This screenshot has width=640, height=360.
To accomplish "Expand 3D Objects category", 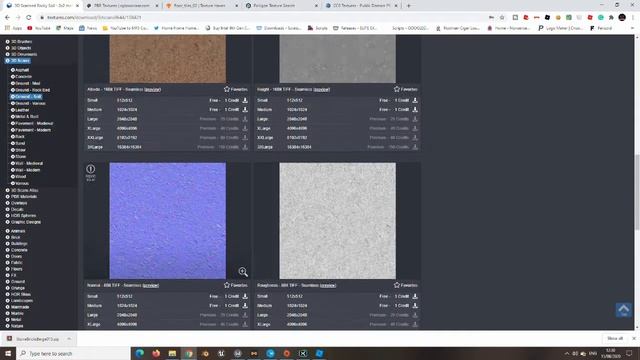I will pos(8,48).
